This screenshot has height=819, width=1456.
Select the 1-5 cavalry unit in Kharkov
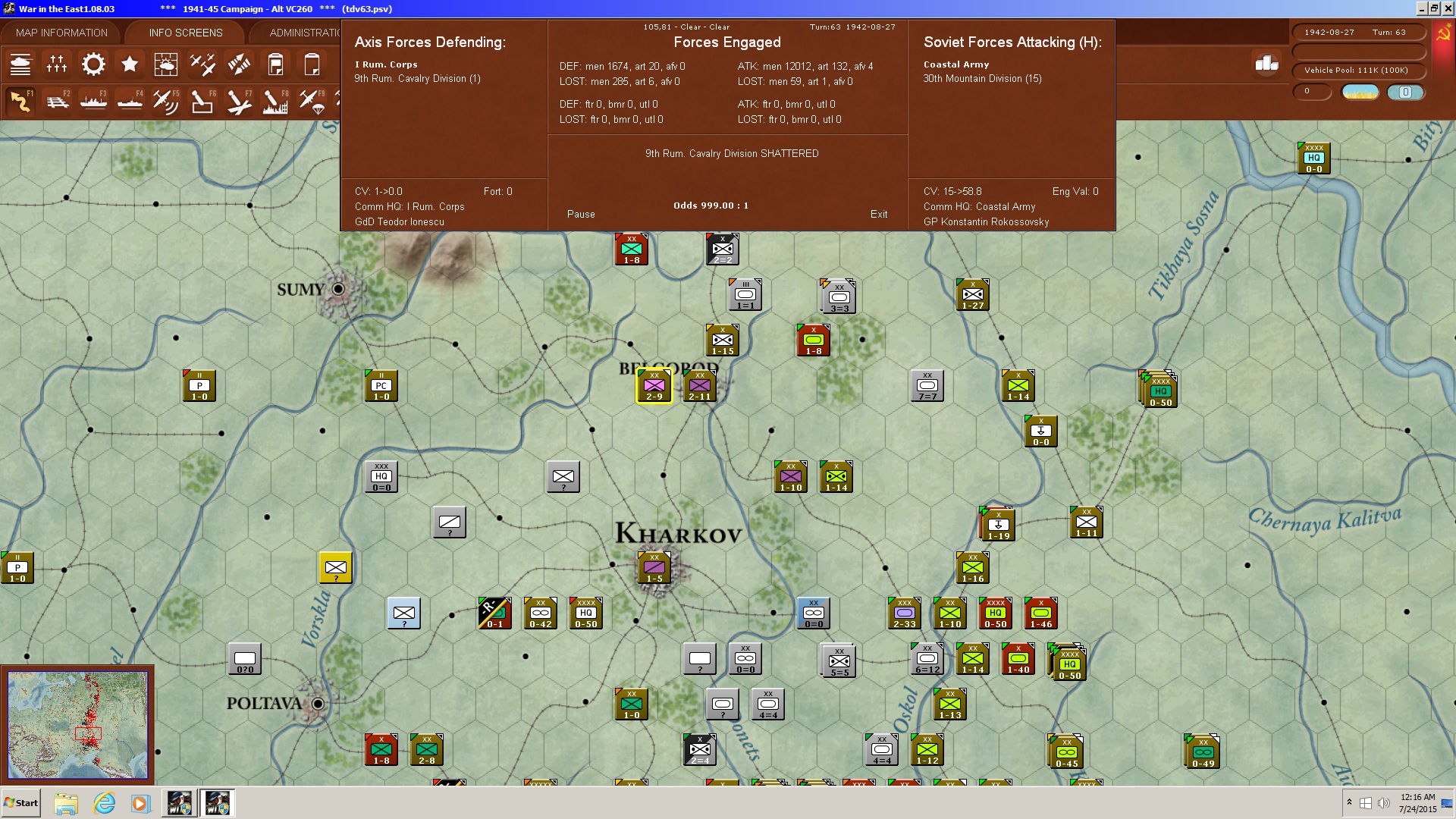pos(654,568)
